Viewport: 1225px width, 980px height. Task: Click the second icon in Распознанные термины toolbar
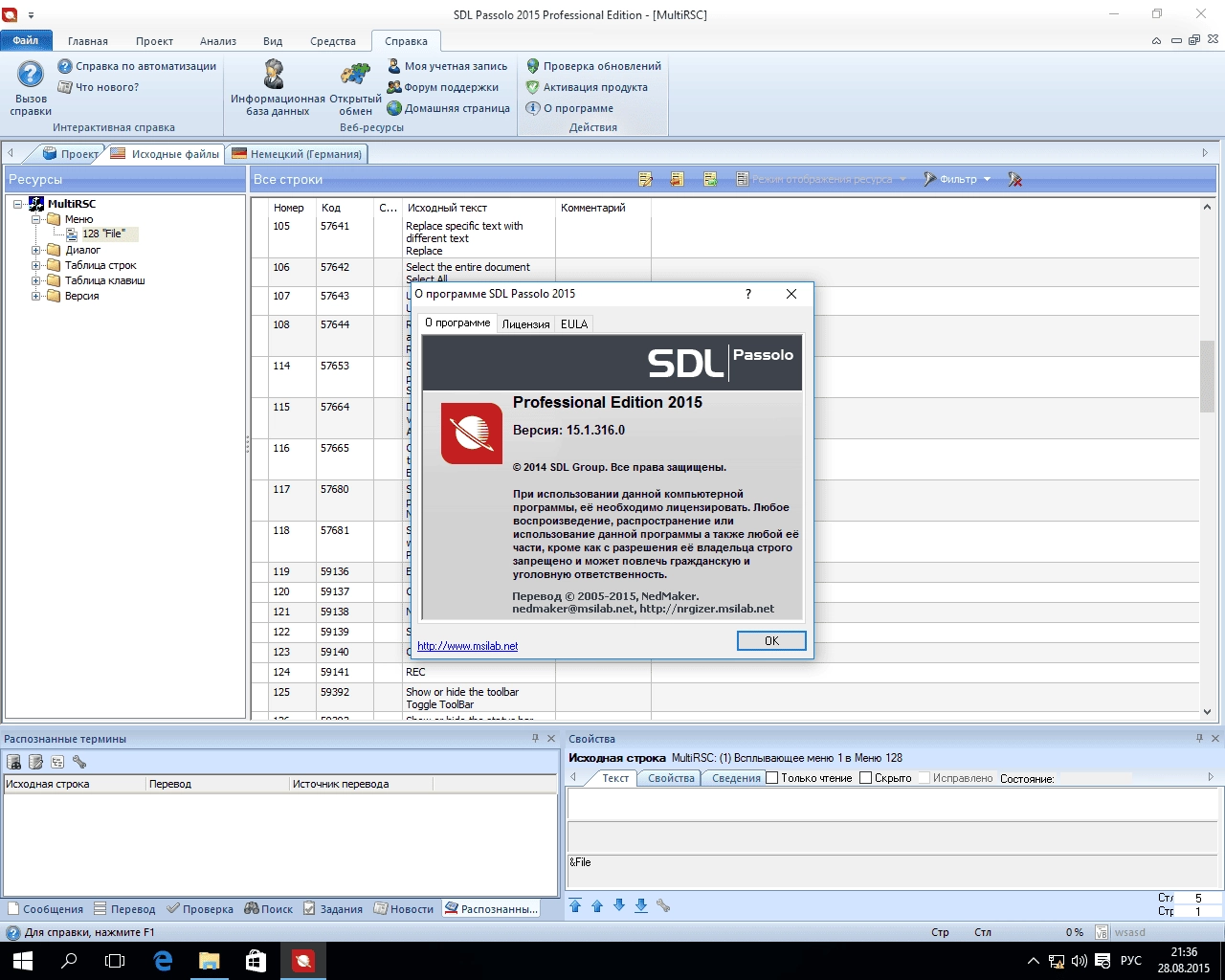pyautogui.click(x=36, y=762)
